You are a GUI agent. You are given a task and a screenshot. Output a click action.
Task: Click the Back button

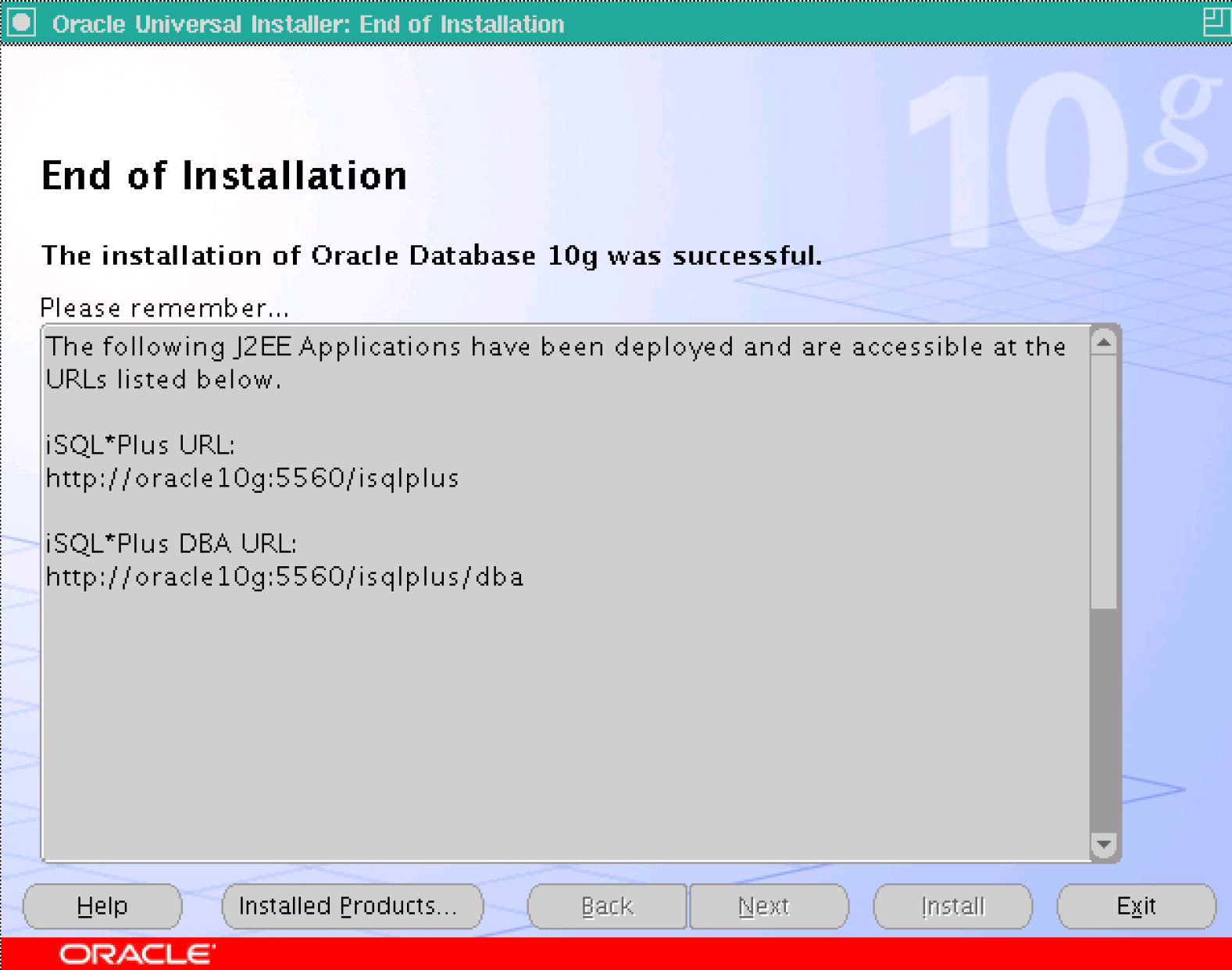tap(607, 906)
